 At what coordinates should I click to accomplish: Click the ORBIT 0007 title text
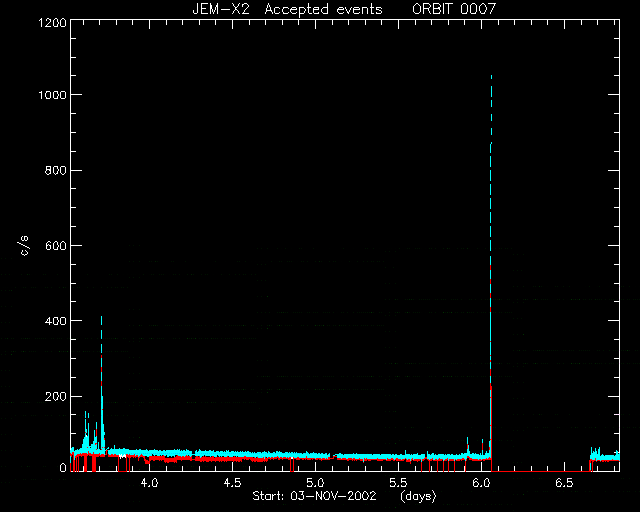point(454,9)
